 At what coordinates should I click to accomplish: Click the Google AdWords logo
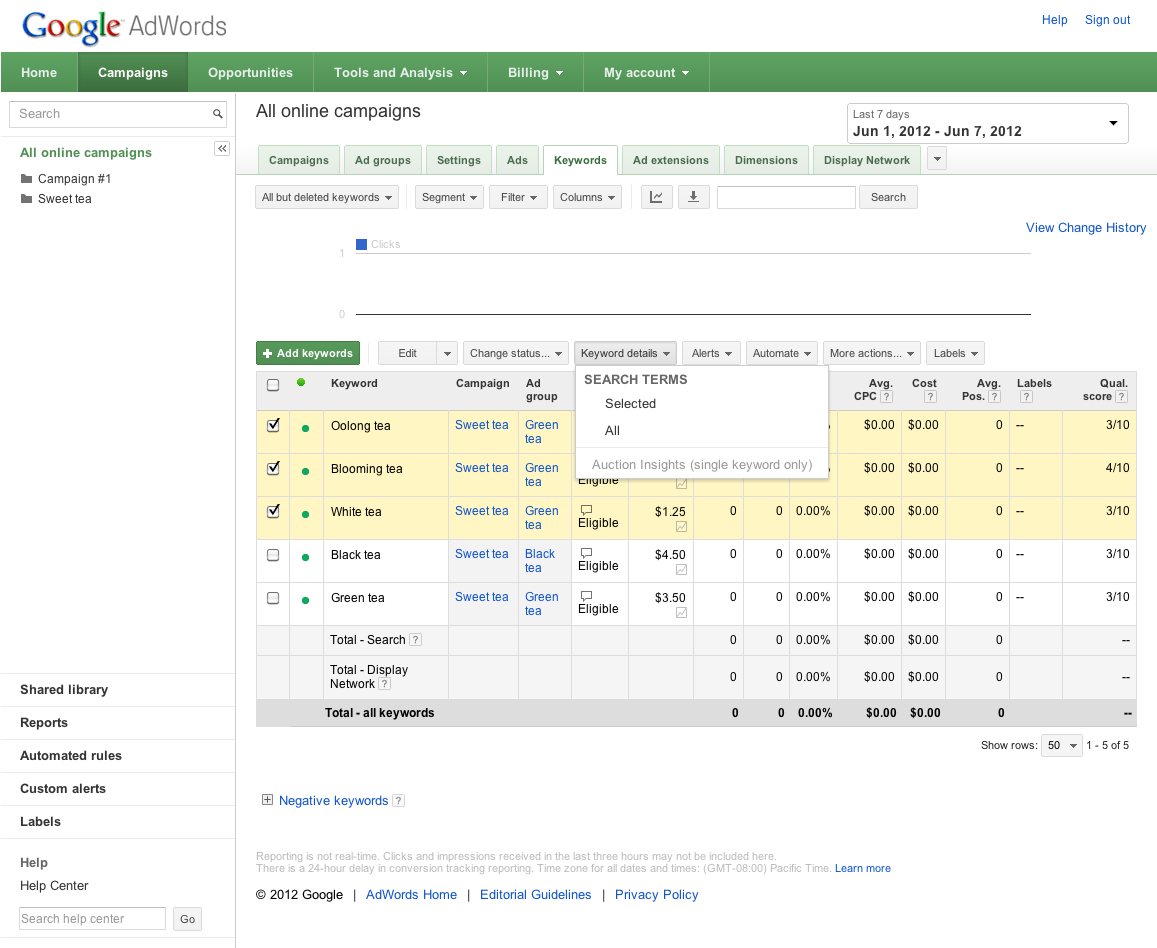[x=124, y=27]
